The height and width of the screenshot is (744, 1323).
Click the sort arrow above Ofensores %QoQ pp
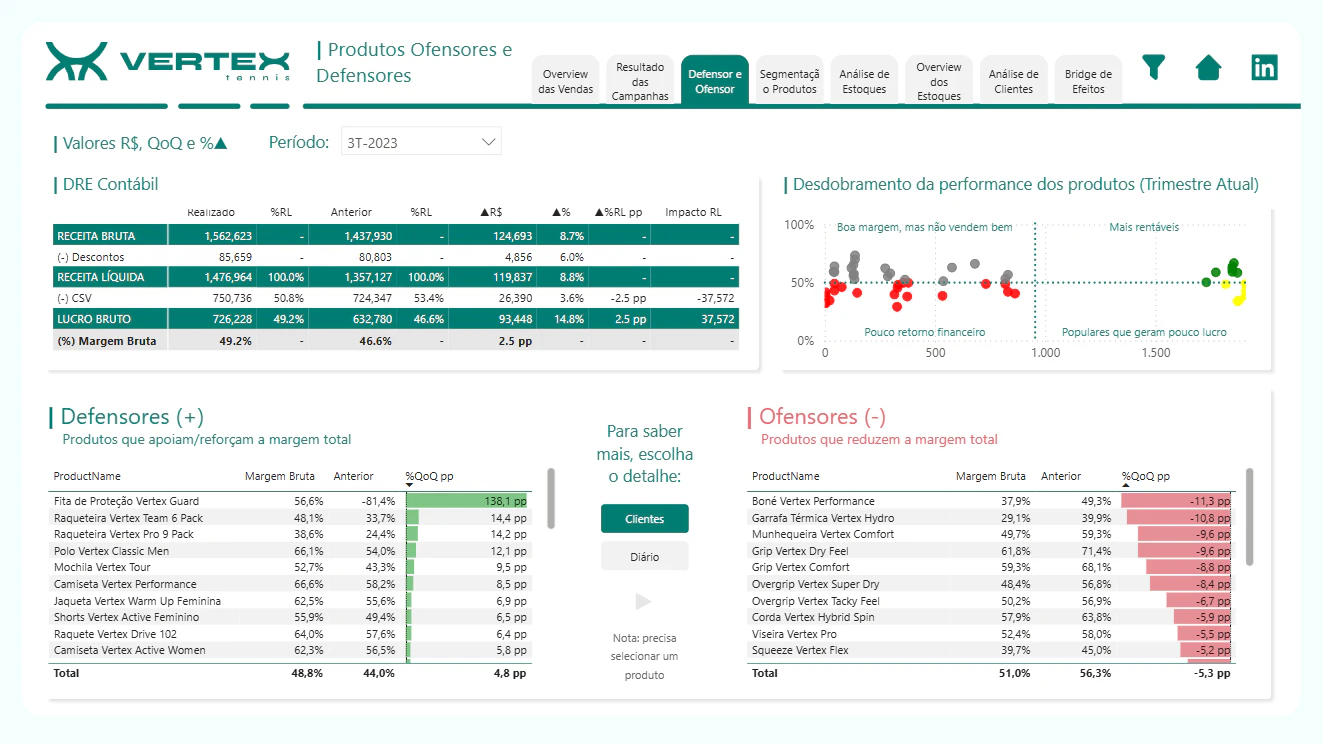point(1125,486)
